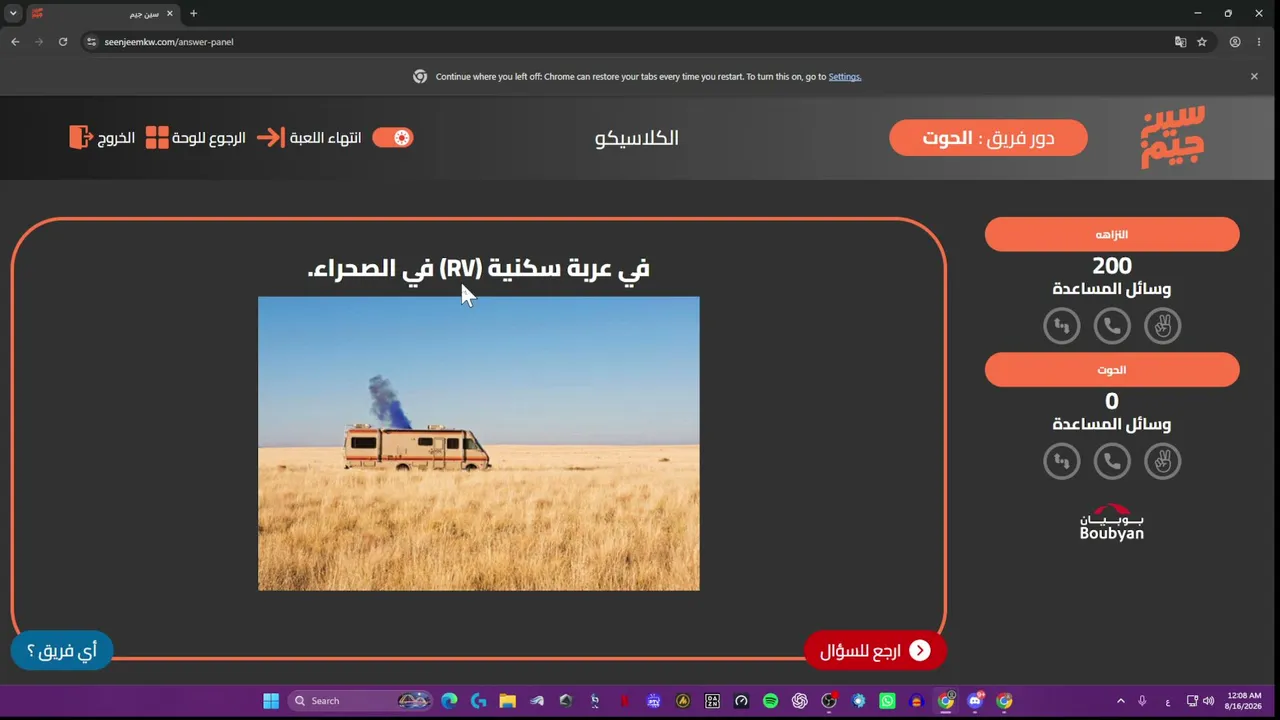Click انتهاء اللعبة to end the game

pyautogui.click(x=310, y=138)
